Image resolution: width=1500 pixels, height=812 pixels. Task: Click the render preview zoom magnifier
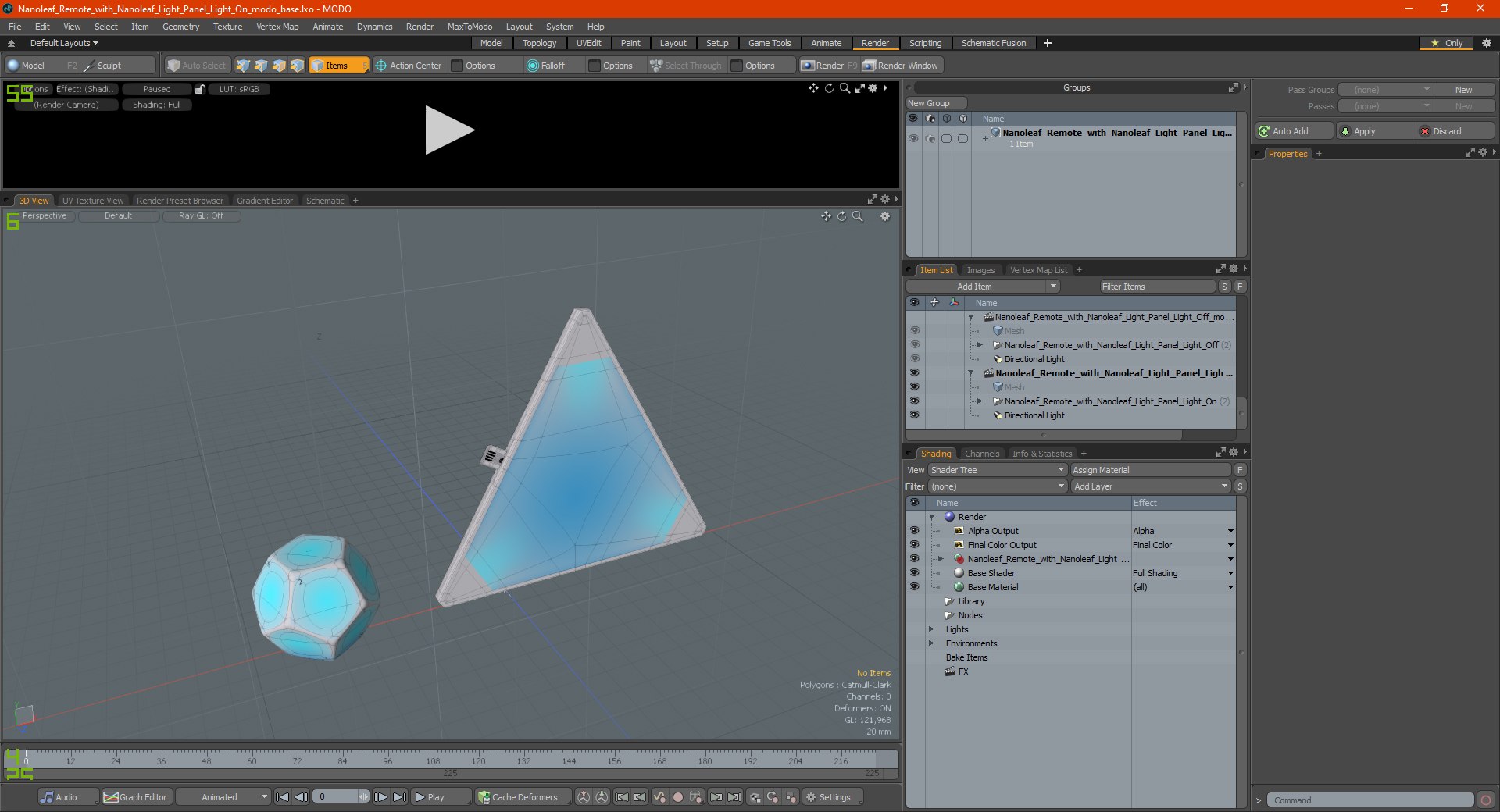coord(845,88)
